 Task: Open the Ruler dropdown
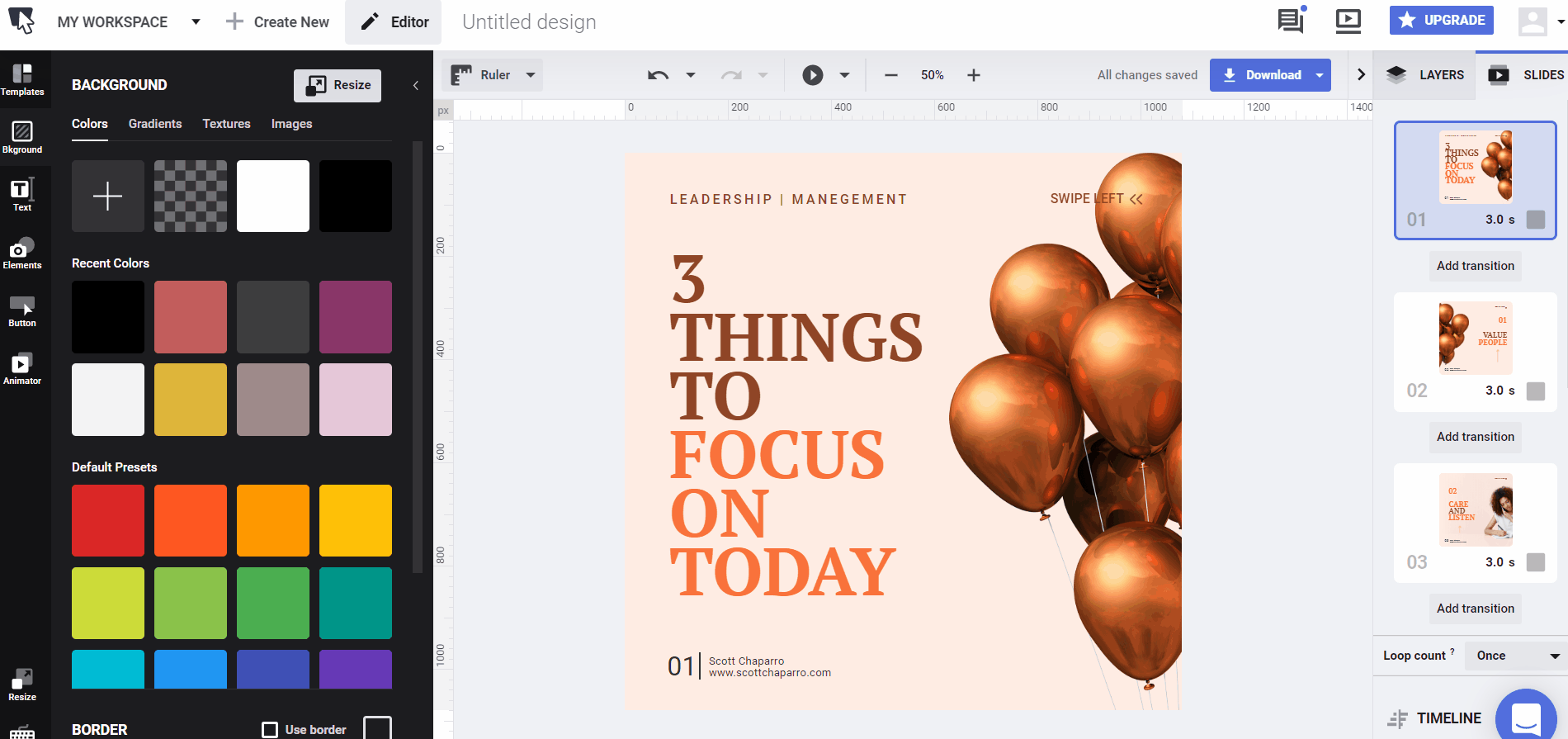tap(531, 75)
